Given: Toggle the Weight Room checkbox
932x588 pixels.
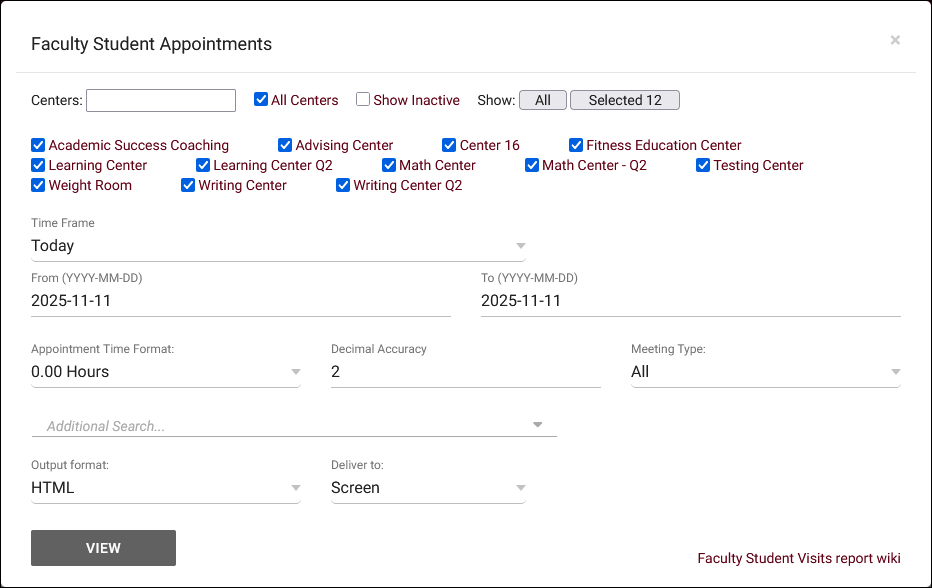Looking at the screenshot, I should 38,185.
